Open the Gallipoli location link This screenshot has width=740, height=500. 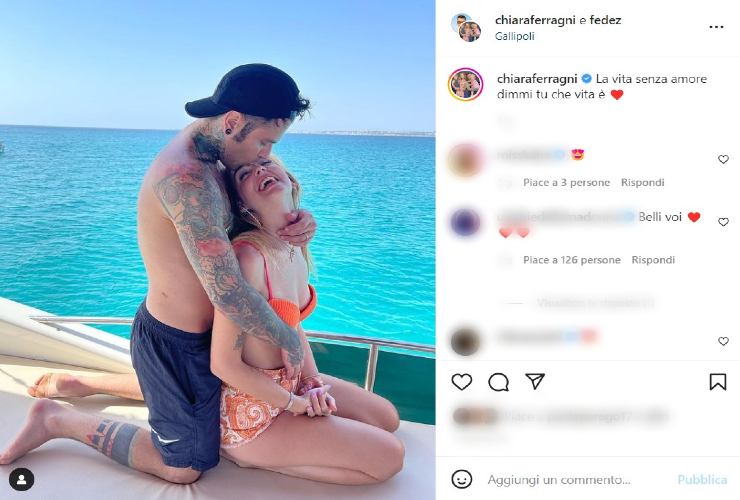pyautogui.click(x=514, y=36)
